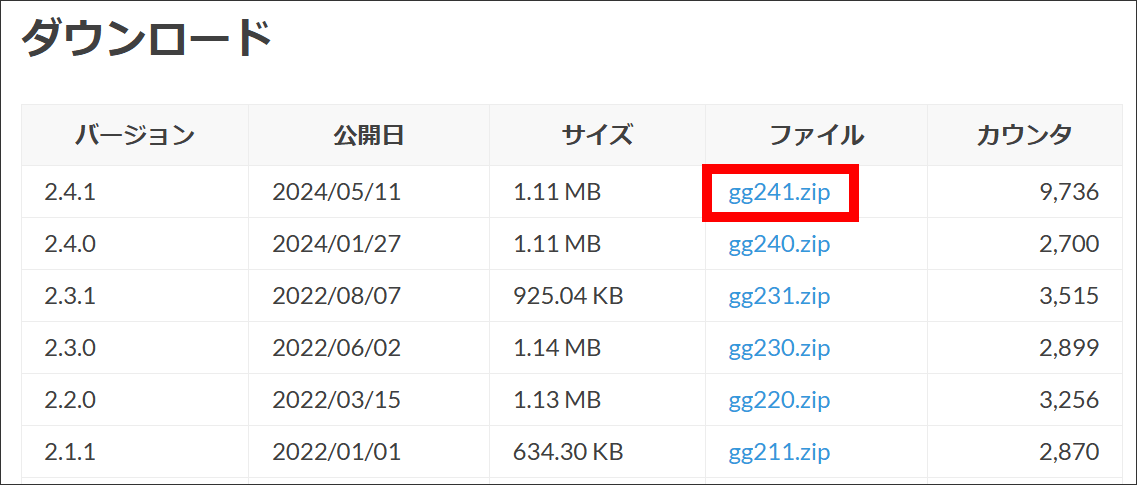Download the gg241.zip file
Image resolution: width=1137 pixels, height=485 pixels.
click(779, 192)
